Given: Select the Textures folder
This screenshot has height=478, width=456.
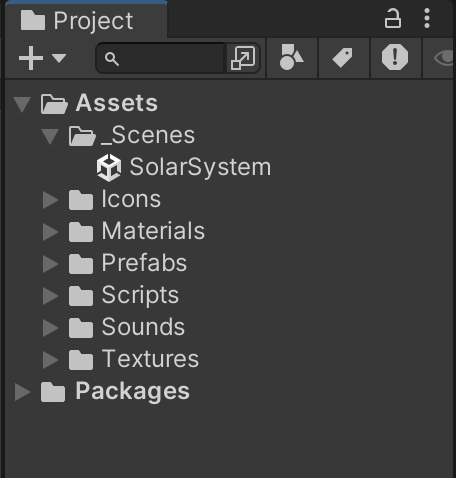Looking at the screenshot, I should pyautogui.click(x=134, y=359).
